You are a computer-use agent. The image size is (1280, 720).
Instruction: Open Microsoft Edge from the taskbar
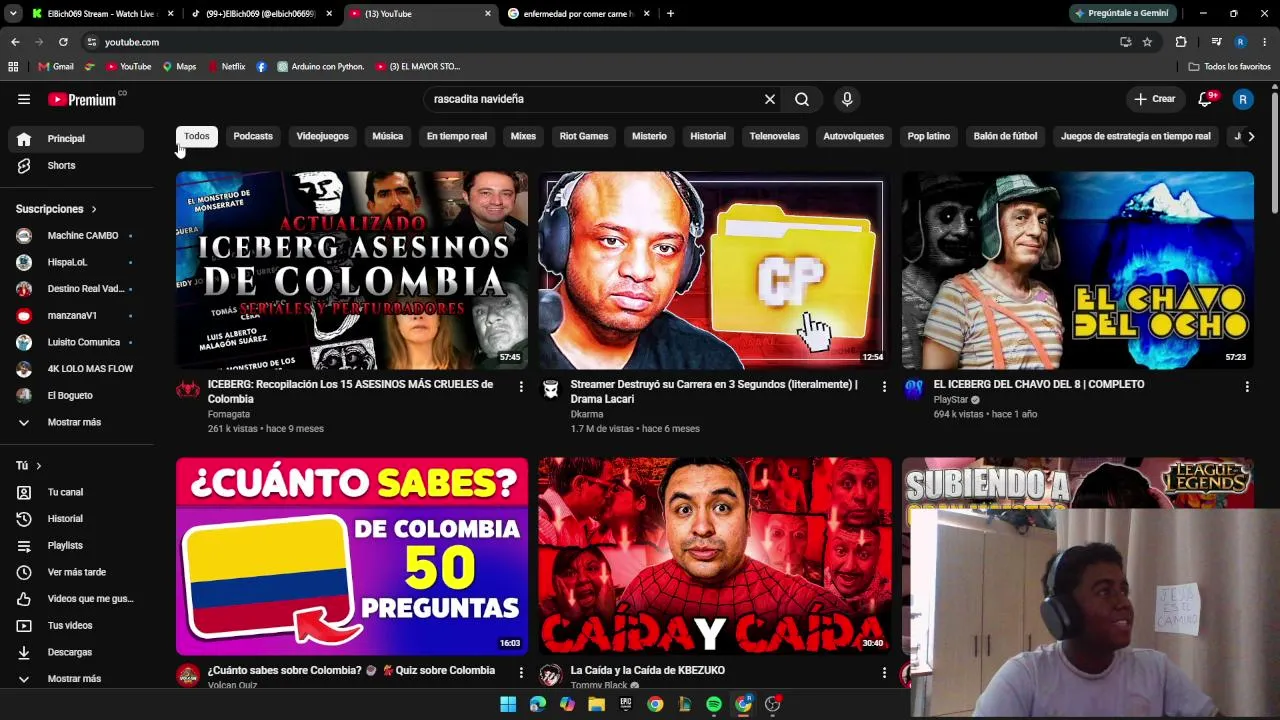538,704
